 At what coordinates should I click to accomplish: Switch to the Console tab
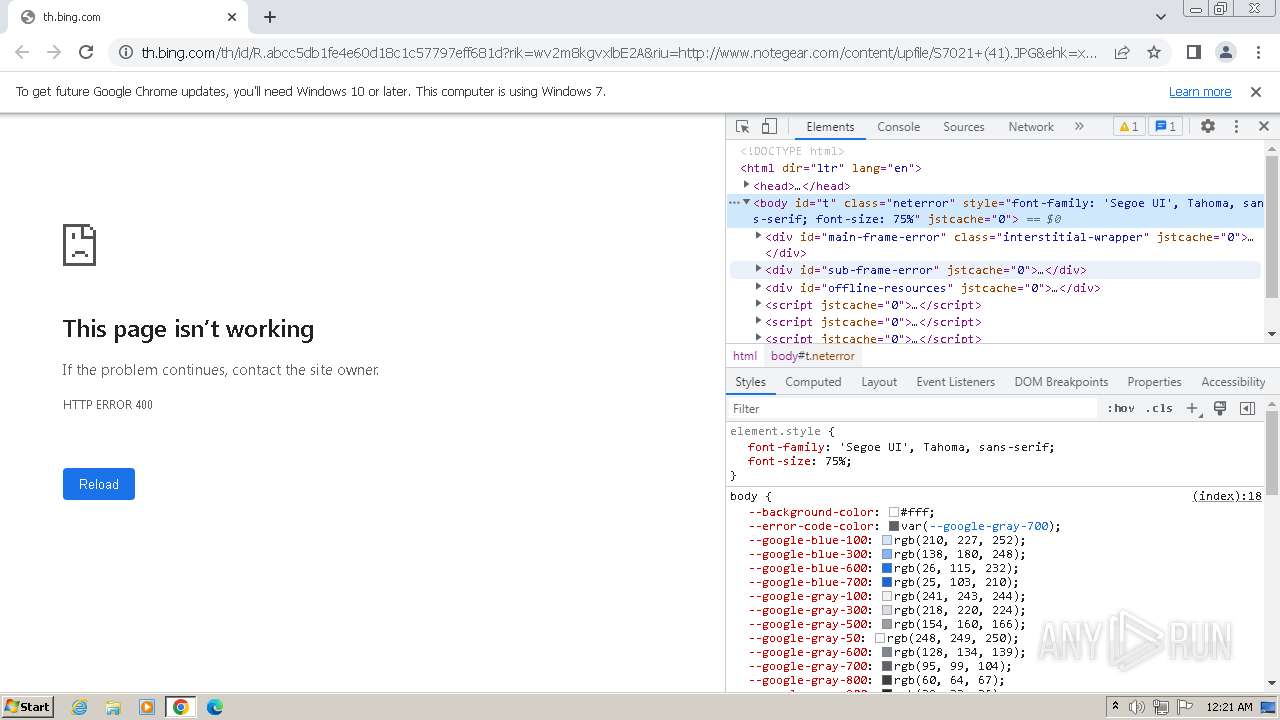898,127
